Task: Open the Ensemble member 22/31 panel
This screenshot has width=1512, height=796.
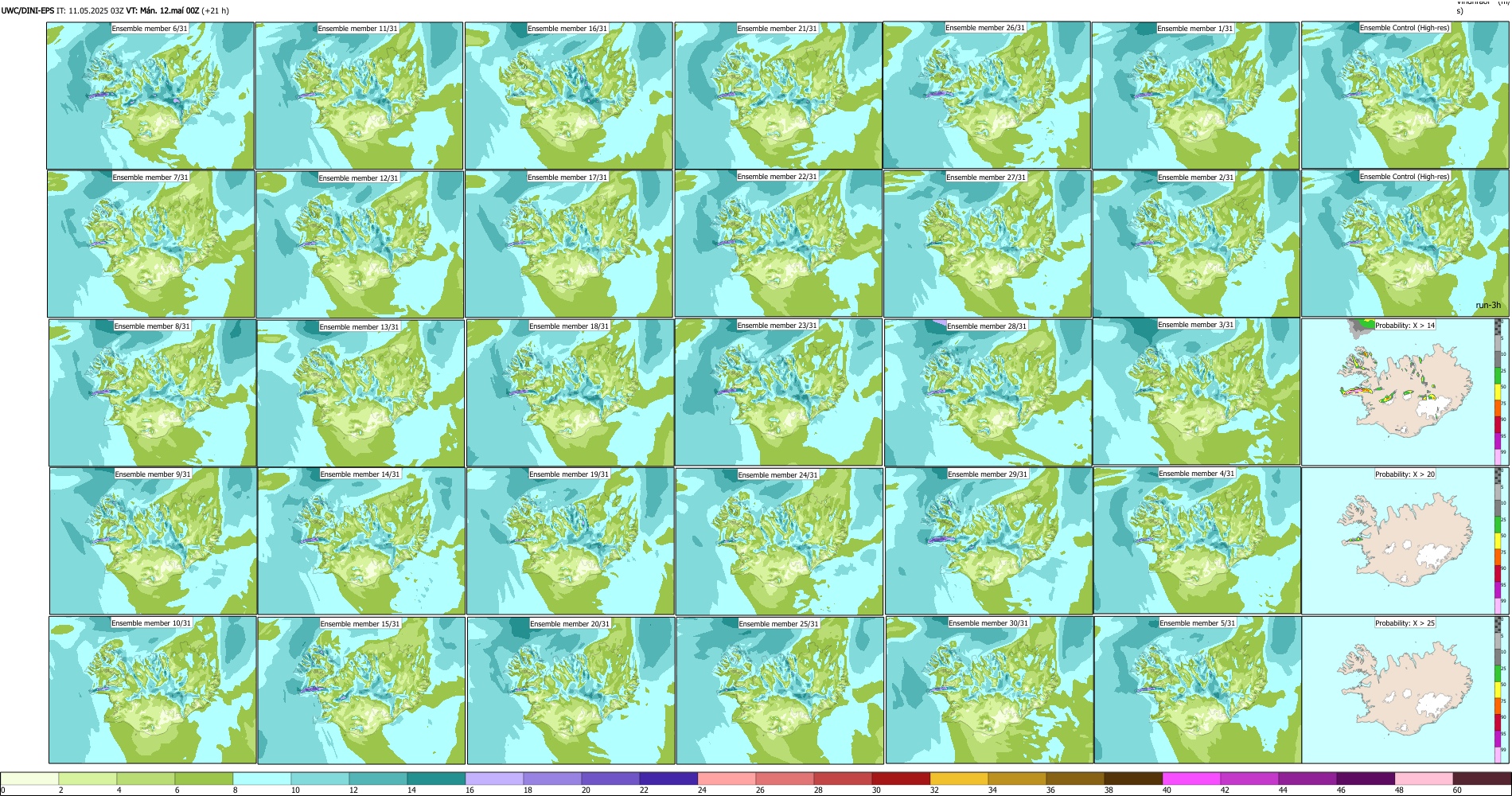Action: [x=778, y=244]
